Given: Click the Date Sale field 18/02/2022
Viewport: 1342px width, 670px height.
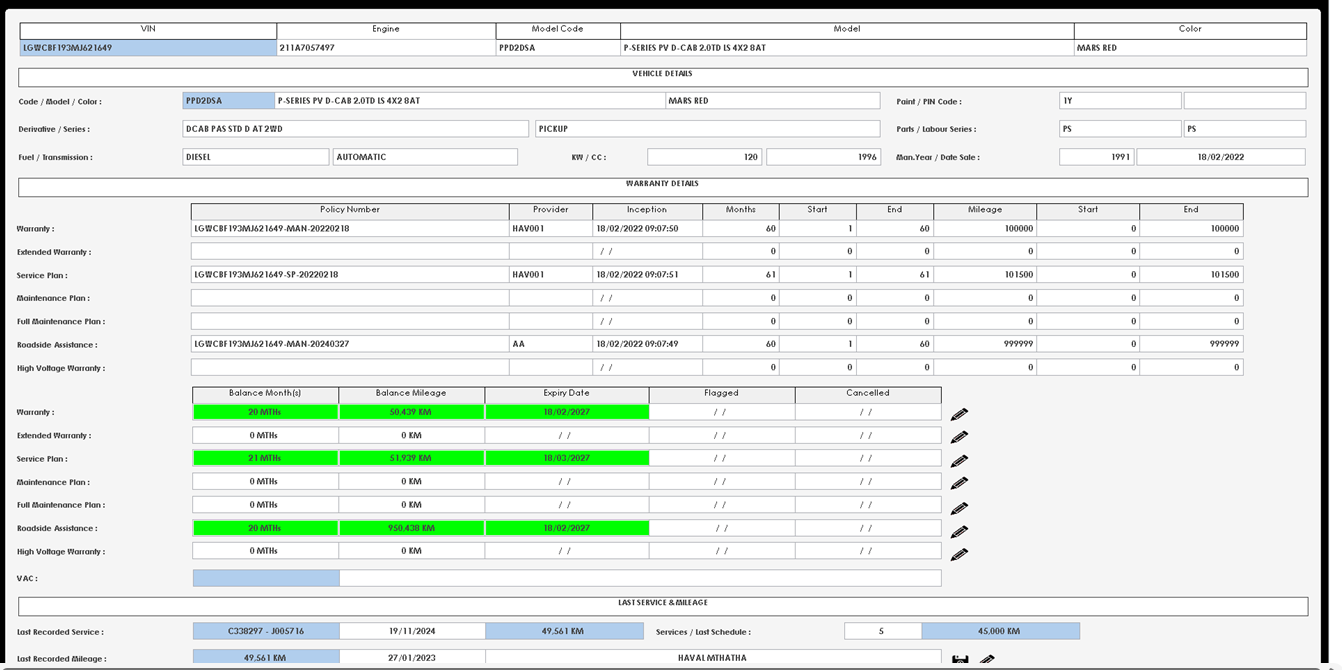Looking at the screenshot, I should click(1220, 157).
